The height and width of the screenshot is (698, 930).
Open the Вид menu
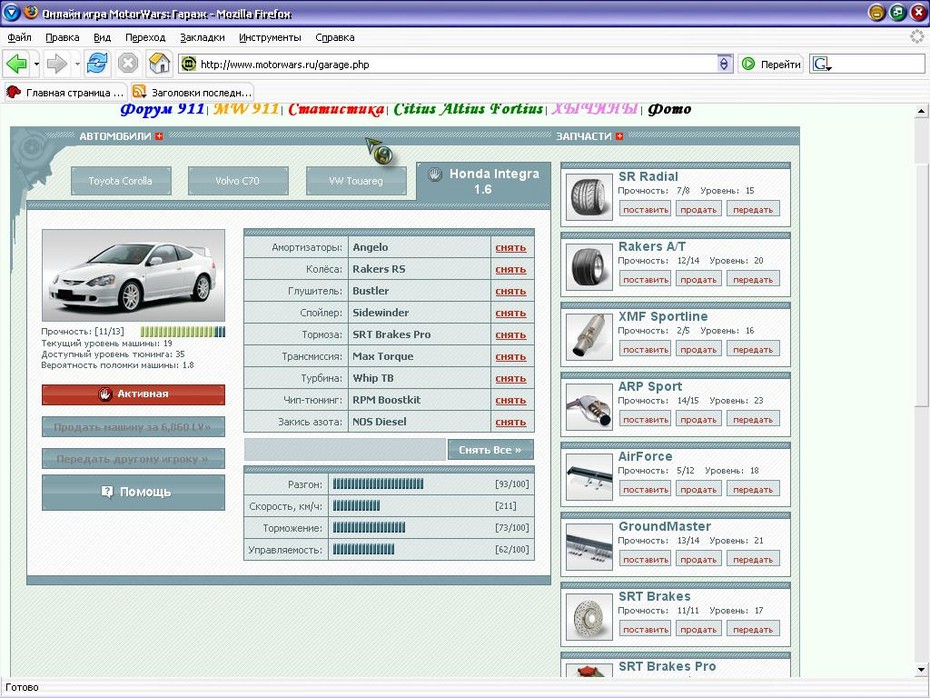tap(102, 37)
